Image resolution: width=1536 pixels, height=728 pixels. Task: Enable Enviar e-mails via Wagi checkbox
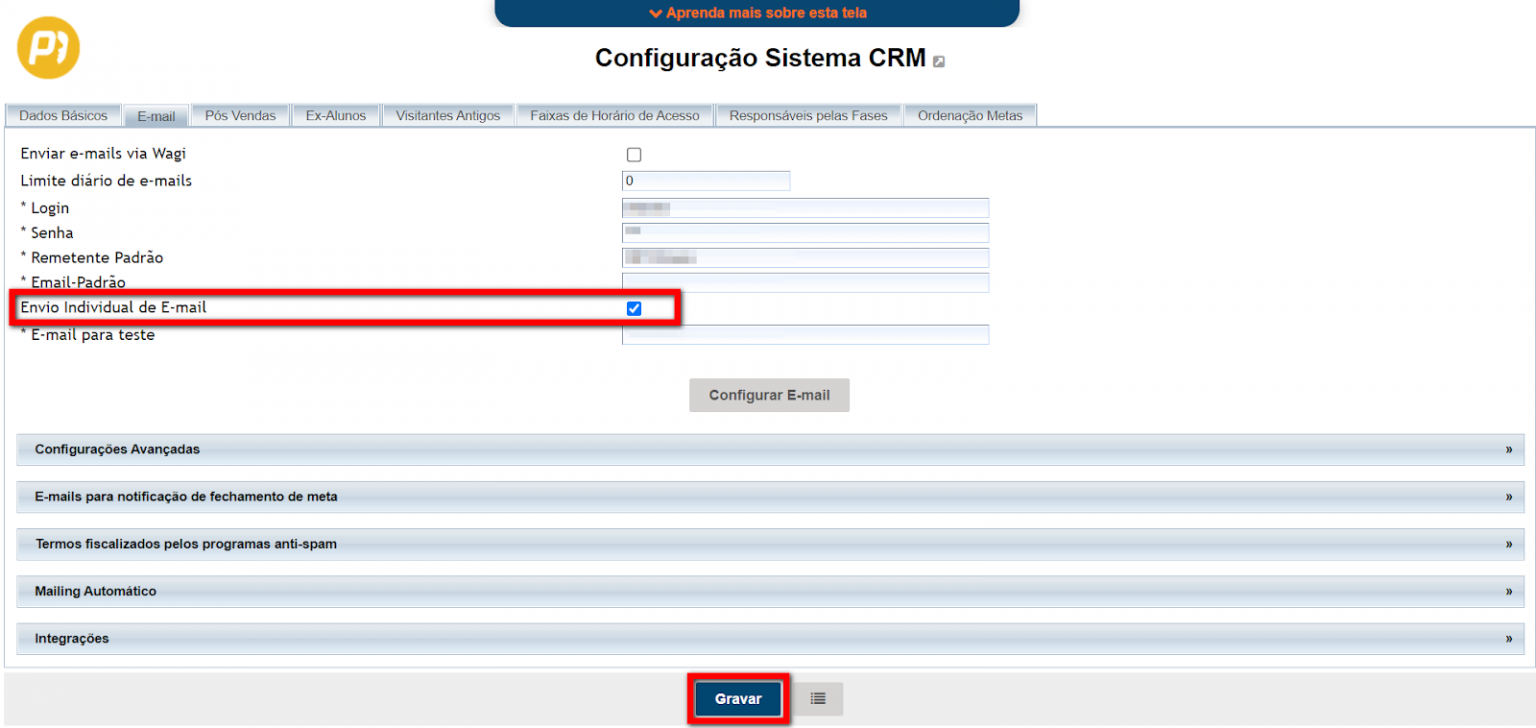[634, 155]
